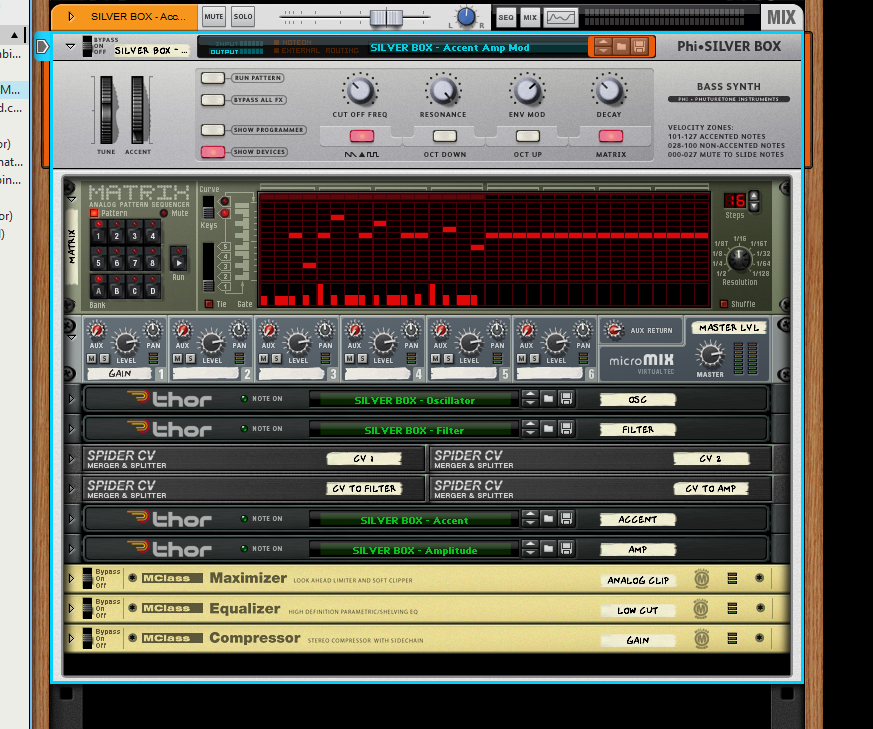Browse patches for Thor SILVER BOX - Oscillator
Viewport: 873px width, 729px height.
coord(548,399)
